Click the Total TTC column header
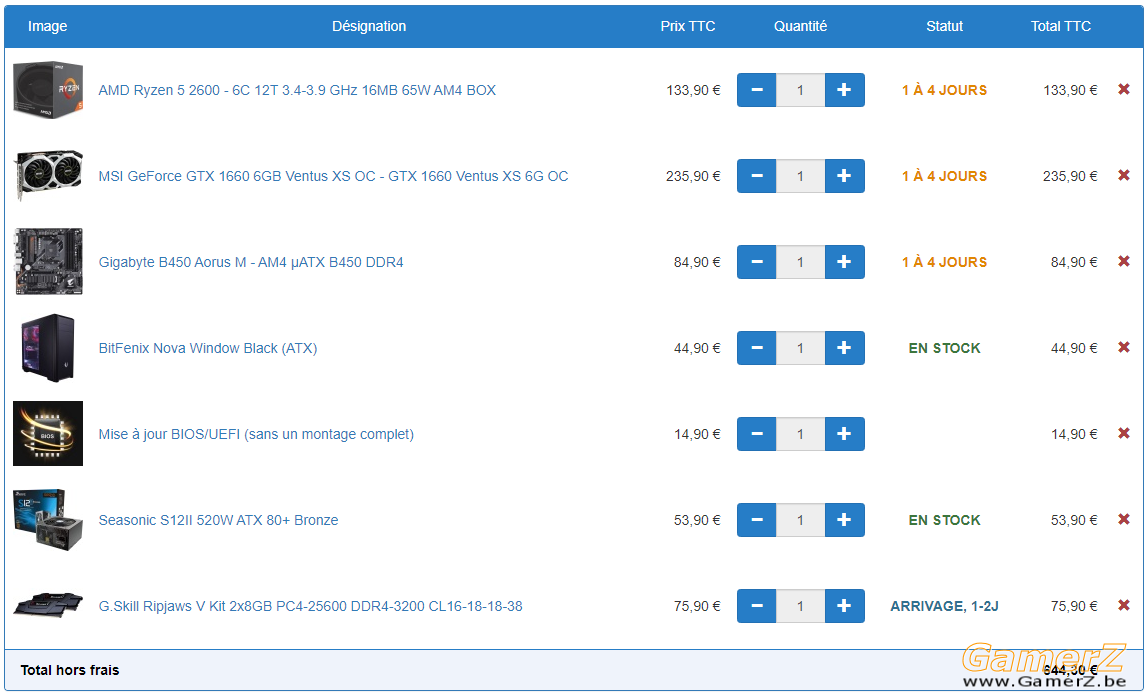This screenshot has height=697, width=1147. click(1061, 26)
